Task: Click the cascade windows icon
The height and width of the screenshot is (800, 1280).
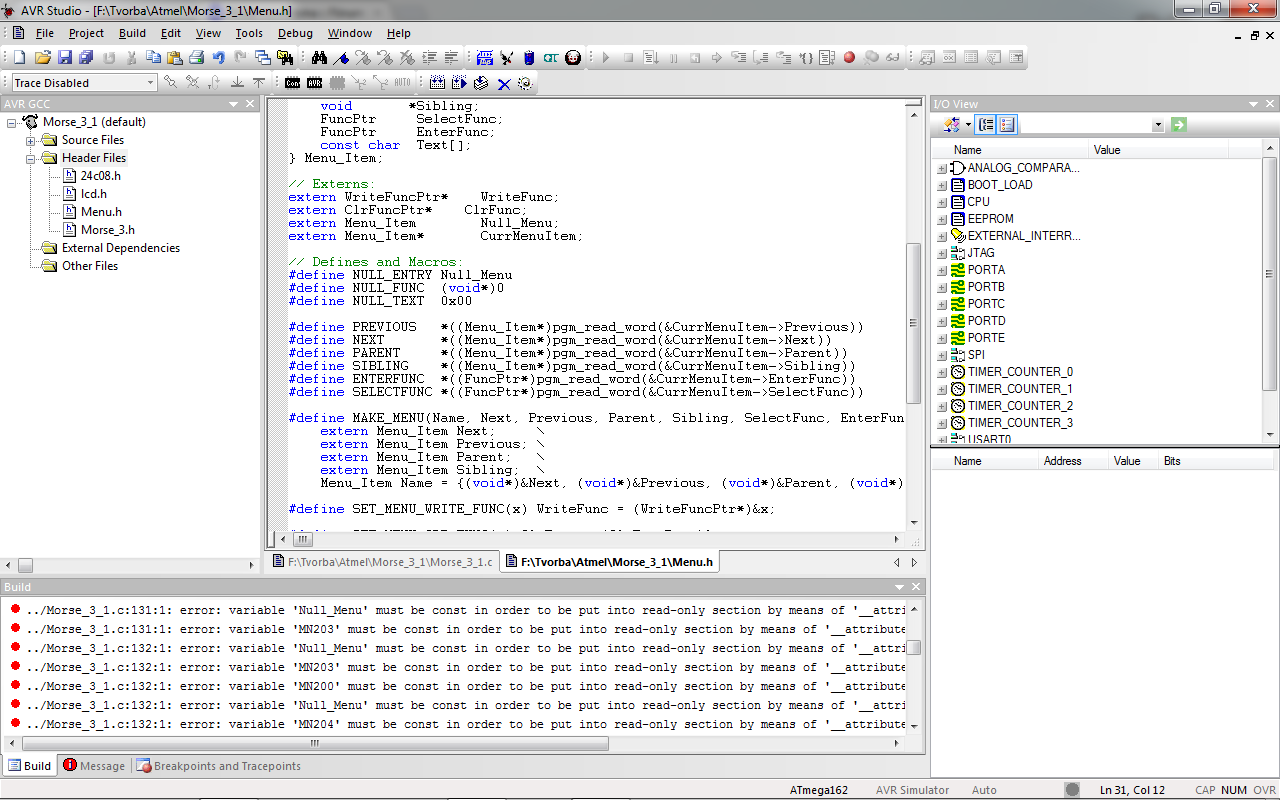Action: click(x=262, y=57)
